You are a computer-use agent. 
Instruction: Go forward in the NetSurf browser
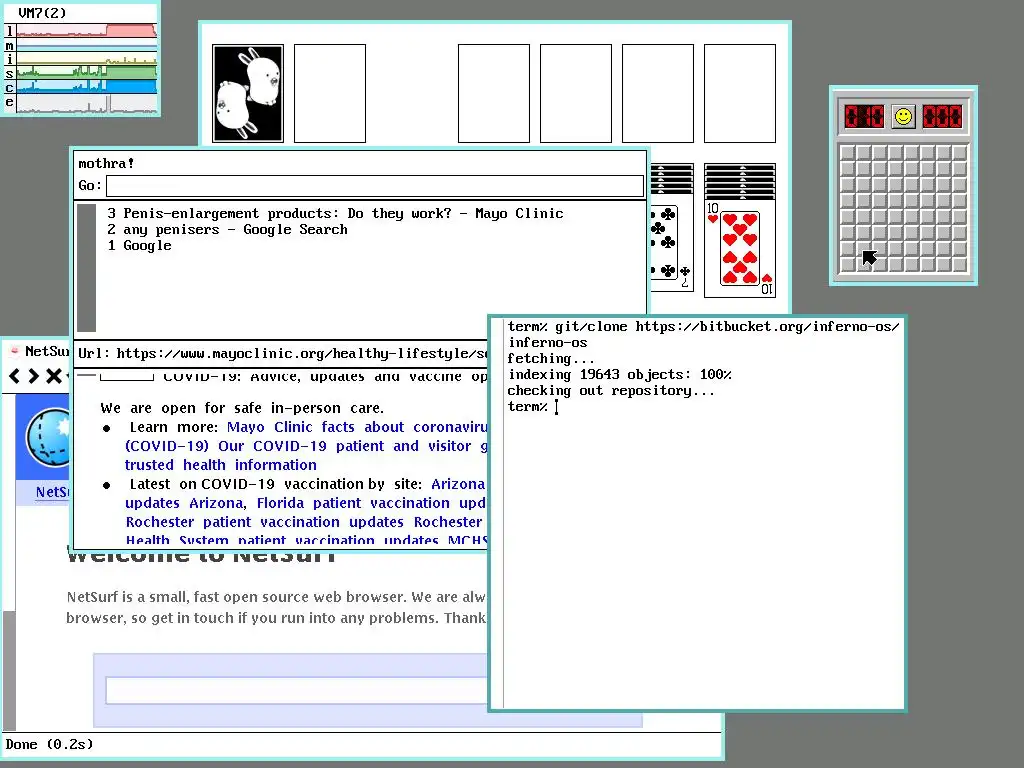click(33, 376)
